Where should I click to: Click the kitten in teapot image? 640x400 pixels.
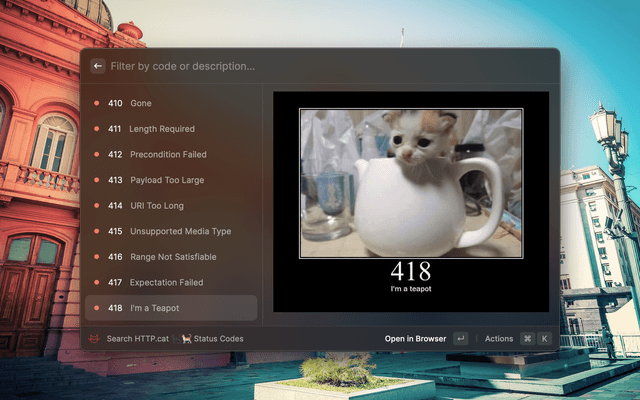(410, 182)
